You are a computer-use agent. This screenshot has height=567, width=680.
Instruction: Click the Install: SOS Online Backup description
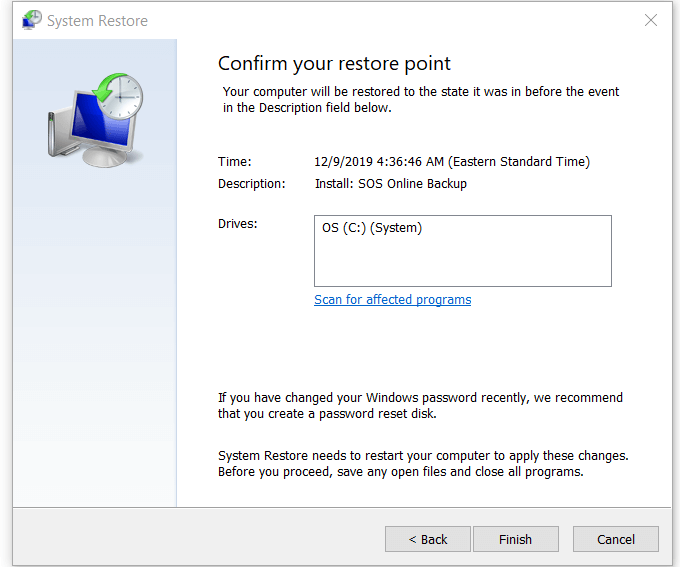point(391,184)
